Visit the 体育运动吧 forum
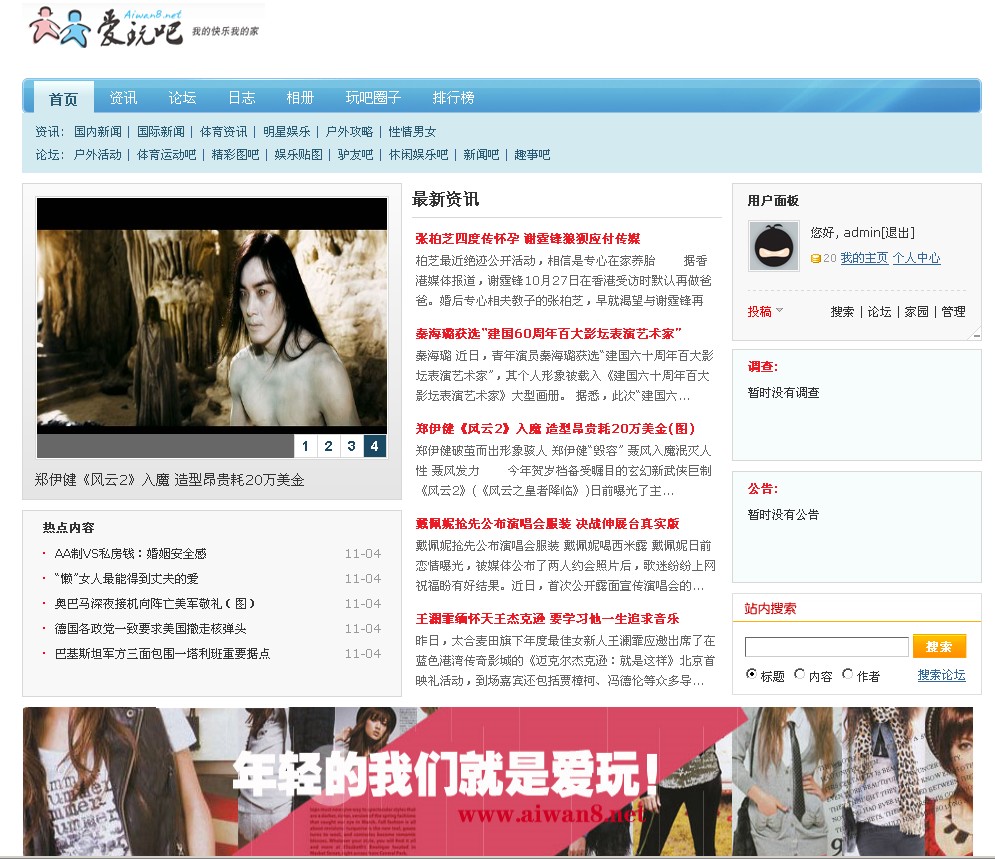The height and width of the screenshot is (859, 995). coord(166,154)
